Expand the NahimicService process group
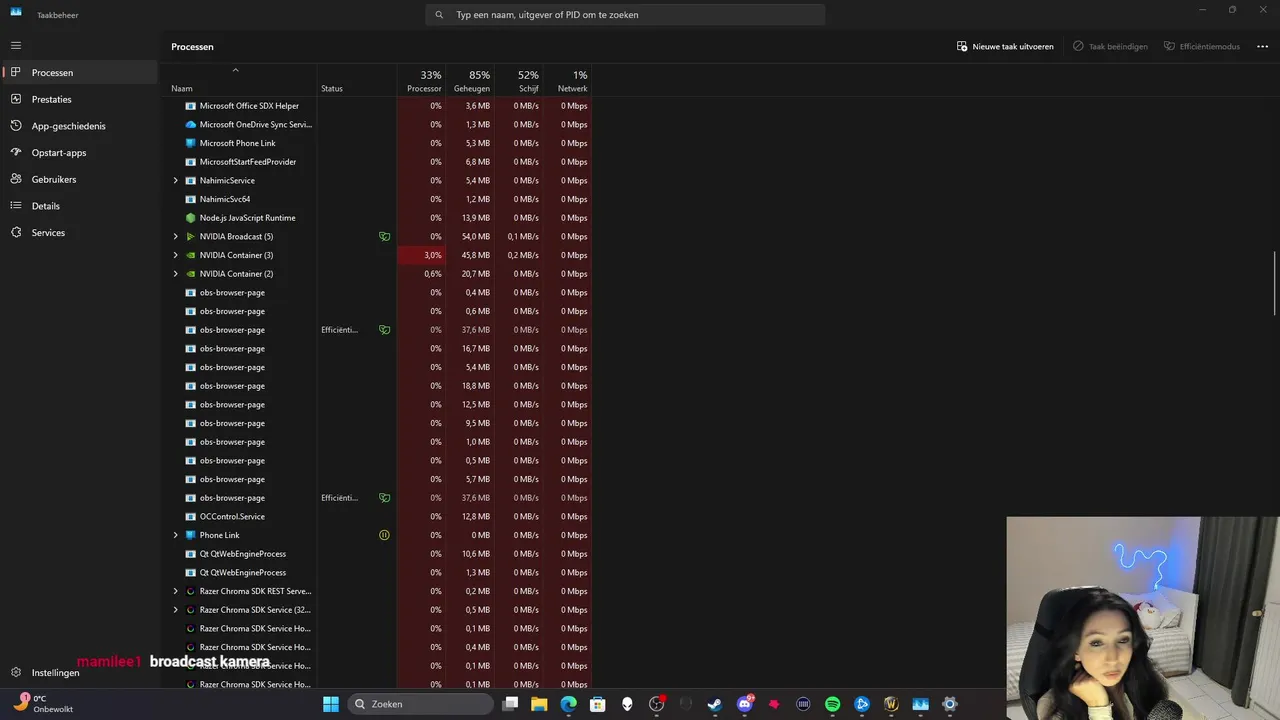The width and height of the screenshot is (1280, 720). (176, 181)
